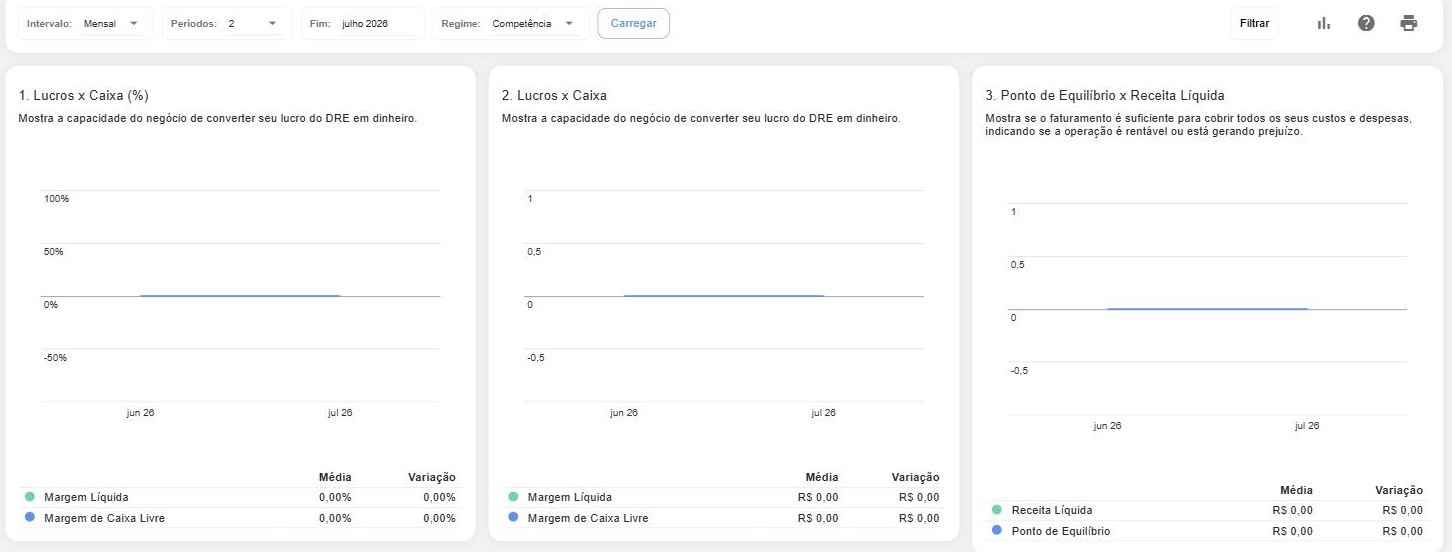Select title '1. Lucros x Caixa (%)'
Image resolution: width=1452 pixels, height=552 pixels.
pyautogui.click(x=84, y=96)
